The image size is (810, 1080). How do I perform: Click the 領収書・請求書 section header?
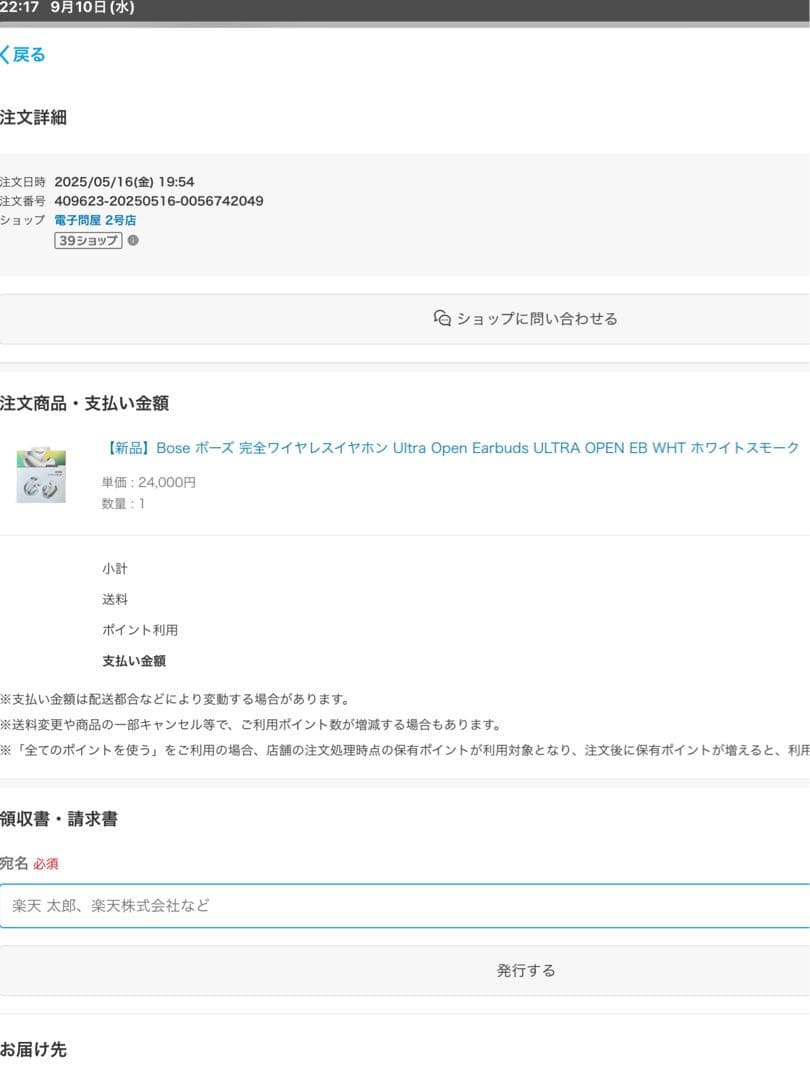pyautogui.click(x=60, y=819)
